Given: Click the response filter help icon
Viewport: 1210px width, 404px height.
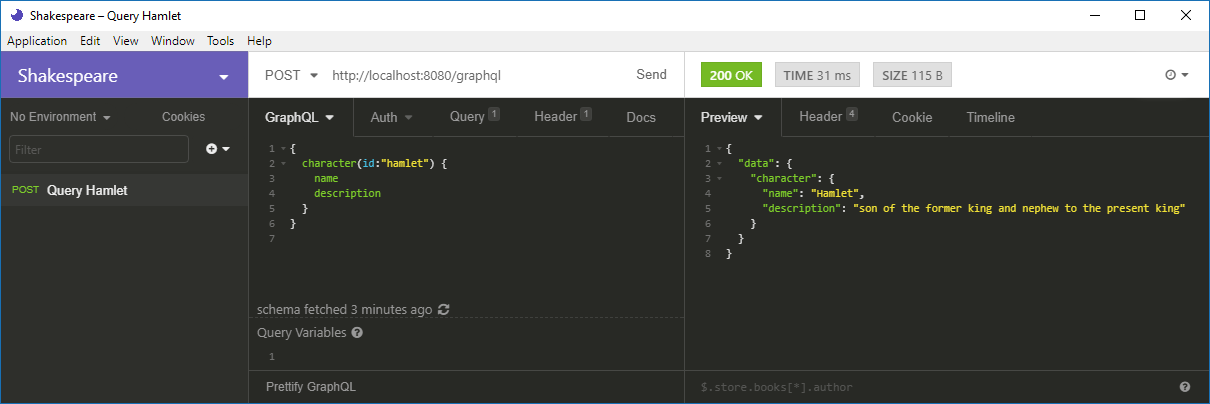Looking at the screenshot, I should click(x=1185, y=387).
